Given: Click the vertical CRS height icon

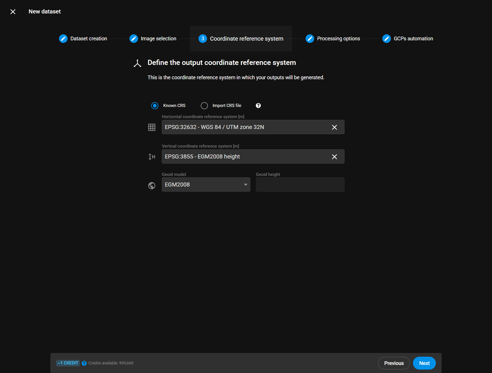Looking at the screenshot, I should tap(152, 157).
